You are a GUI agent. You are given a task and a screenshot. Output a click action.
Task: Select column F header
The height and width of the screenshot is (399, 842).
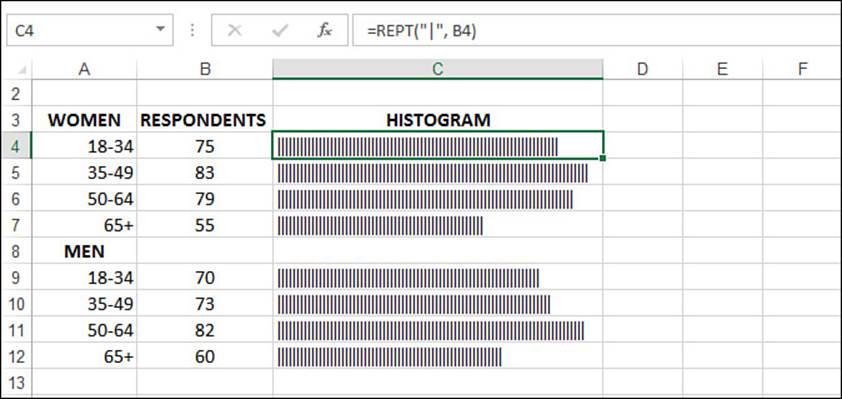click(x=802, y=69)
